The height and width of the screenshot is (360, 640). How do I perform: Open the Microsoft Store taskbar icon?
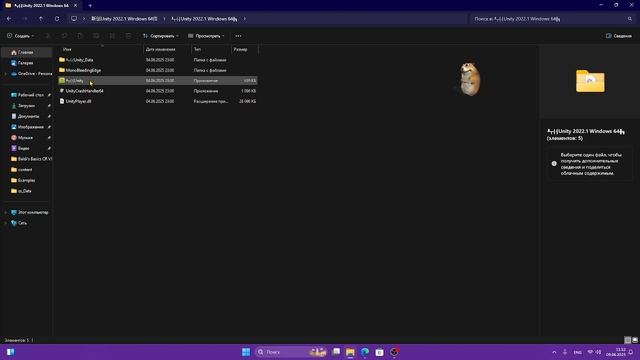tap(379, 352)
